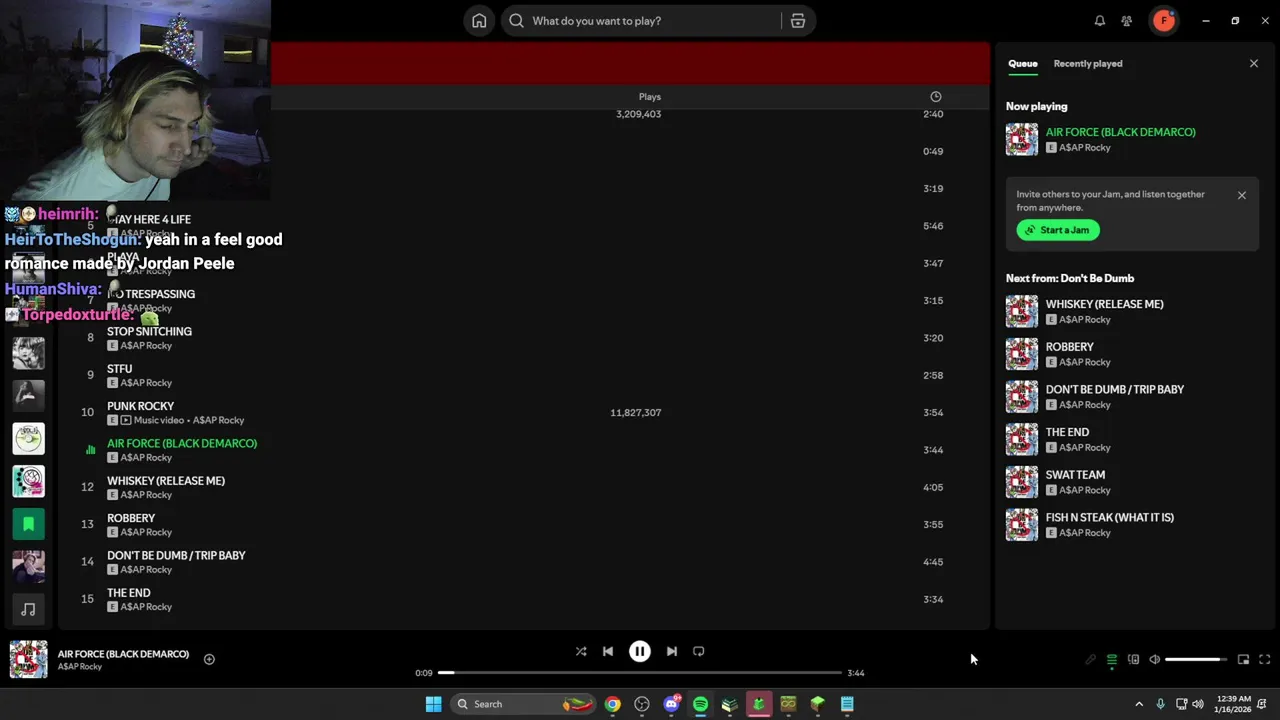Enter full screen mode
The width and height of the screenshot is (1280, 720).
click(x=1265, y=660)
